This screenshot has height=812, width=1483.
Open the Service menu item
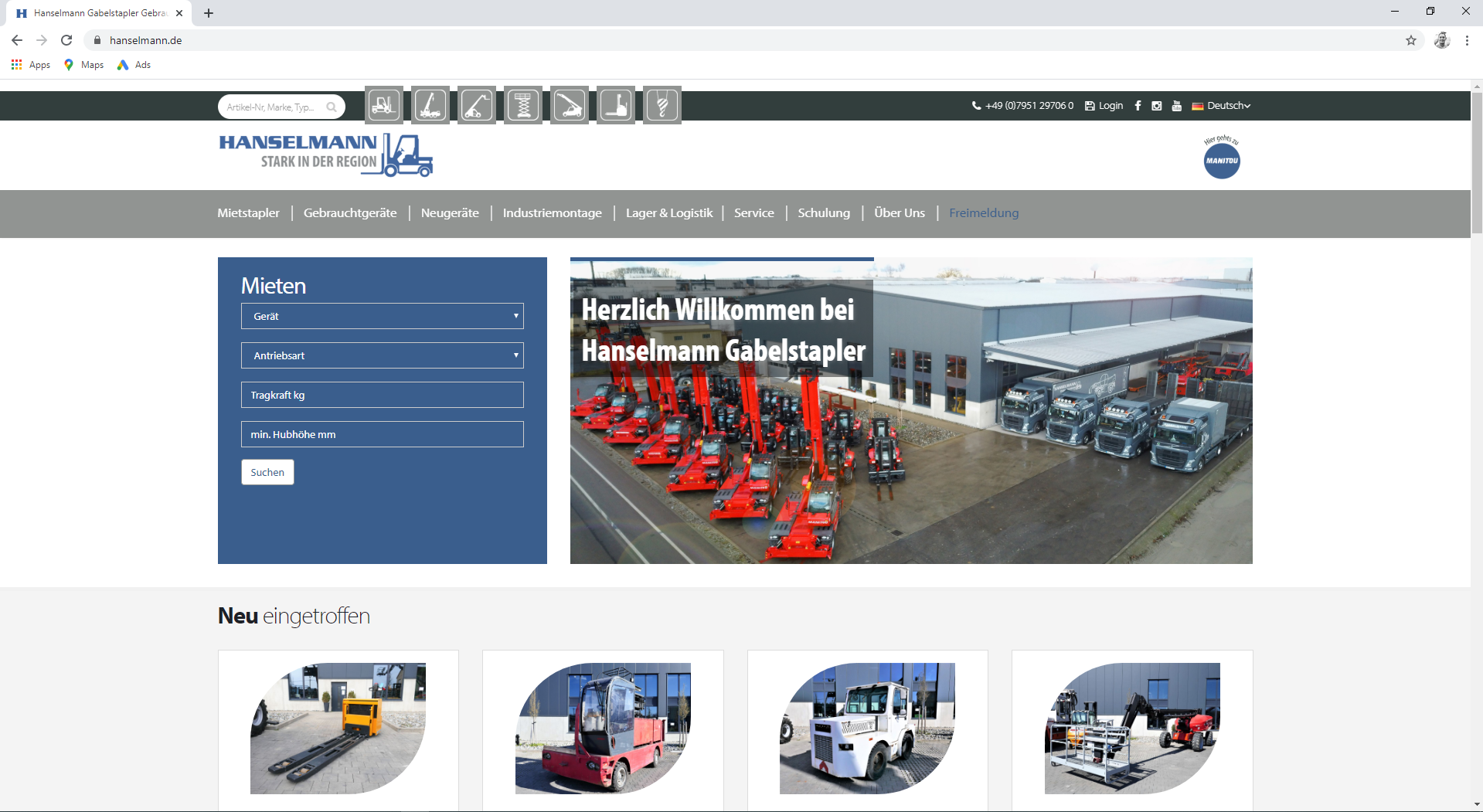pyautogui.click(x=754, y=213)
